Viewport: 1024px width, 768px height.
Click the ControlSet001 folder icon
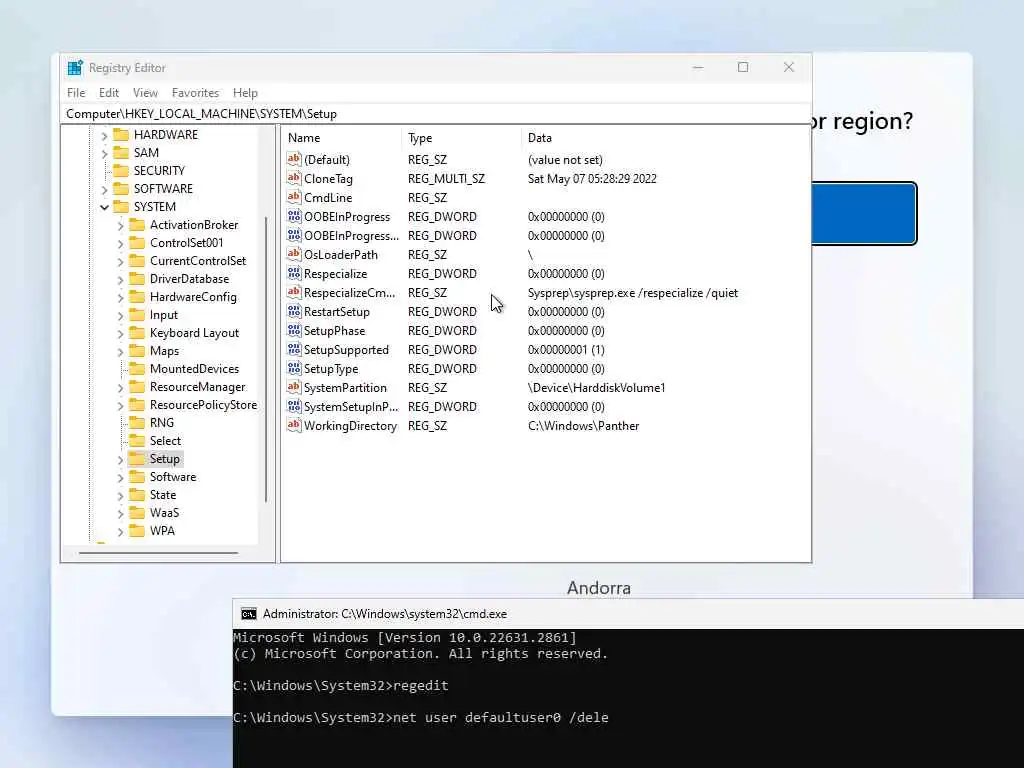coord(137,242)
